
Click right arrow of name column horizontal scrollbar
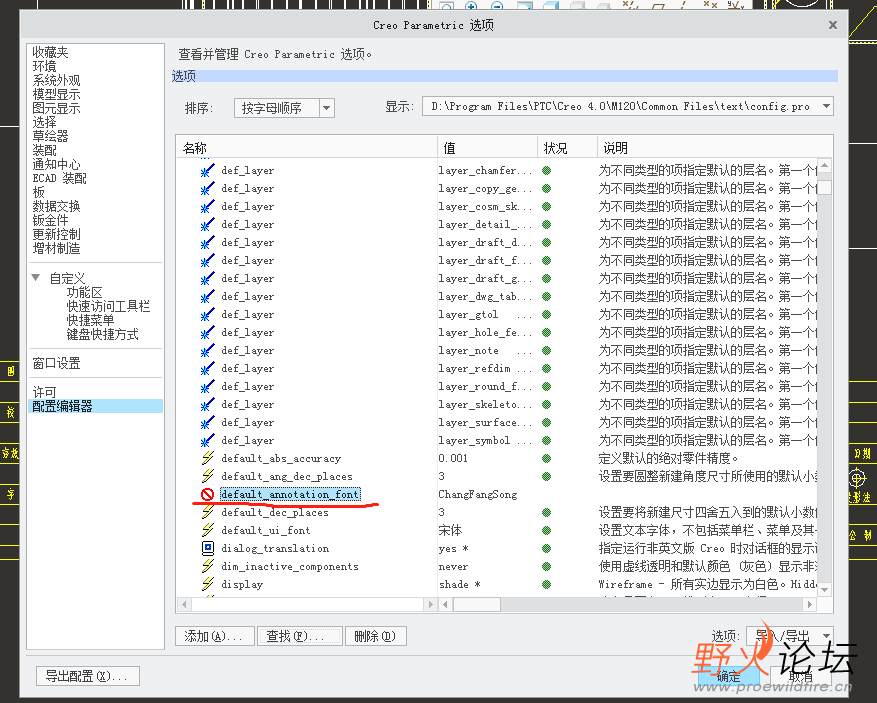(430, 604)
